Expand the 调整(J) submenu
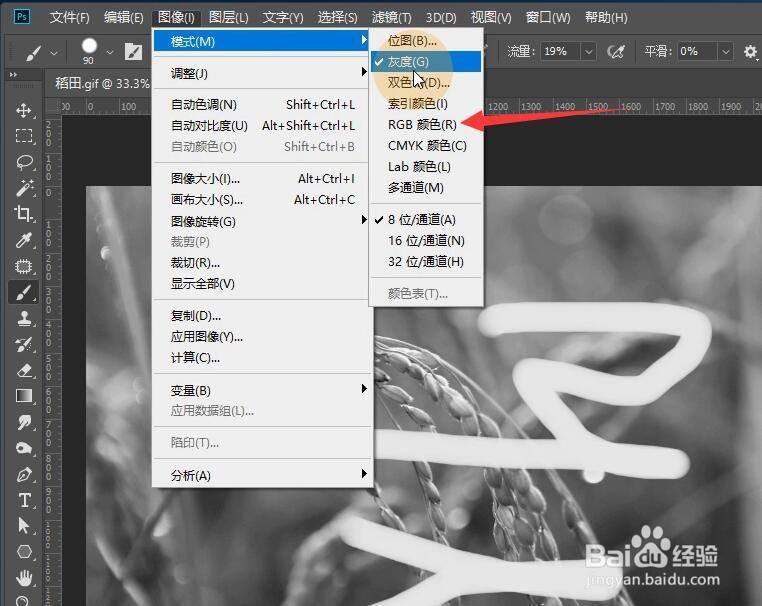 pyautogui.click(x=261, y=73)
